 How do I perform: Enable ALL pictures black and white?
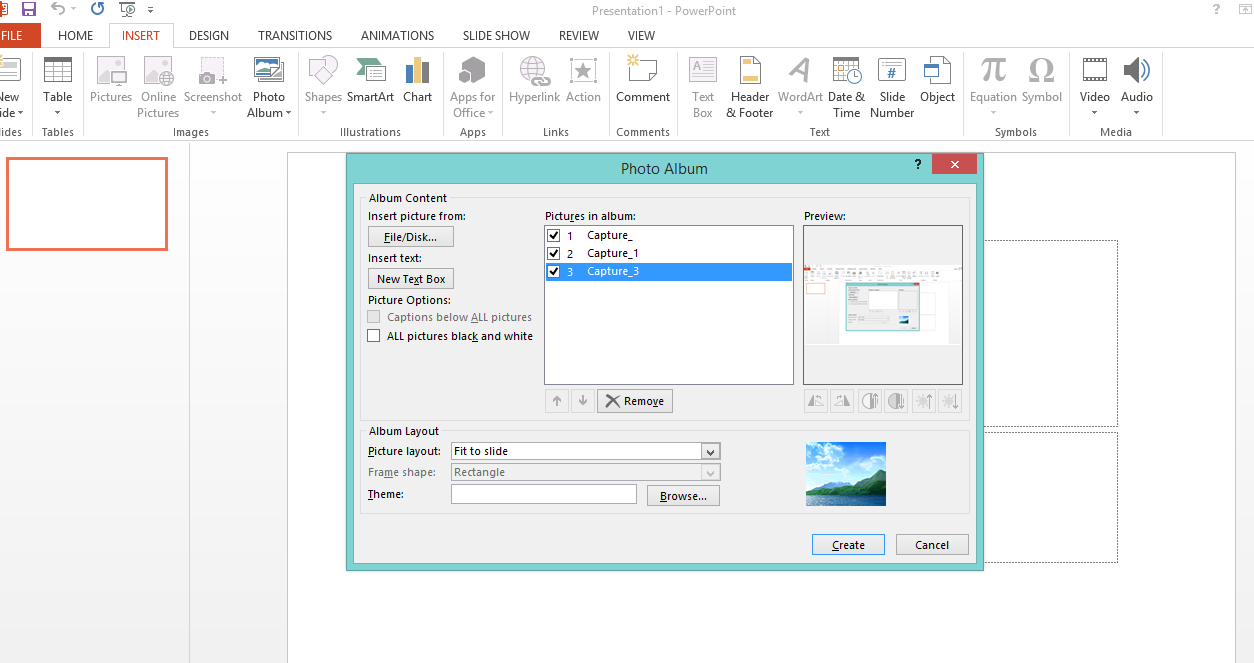(x=373, y=336)
